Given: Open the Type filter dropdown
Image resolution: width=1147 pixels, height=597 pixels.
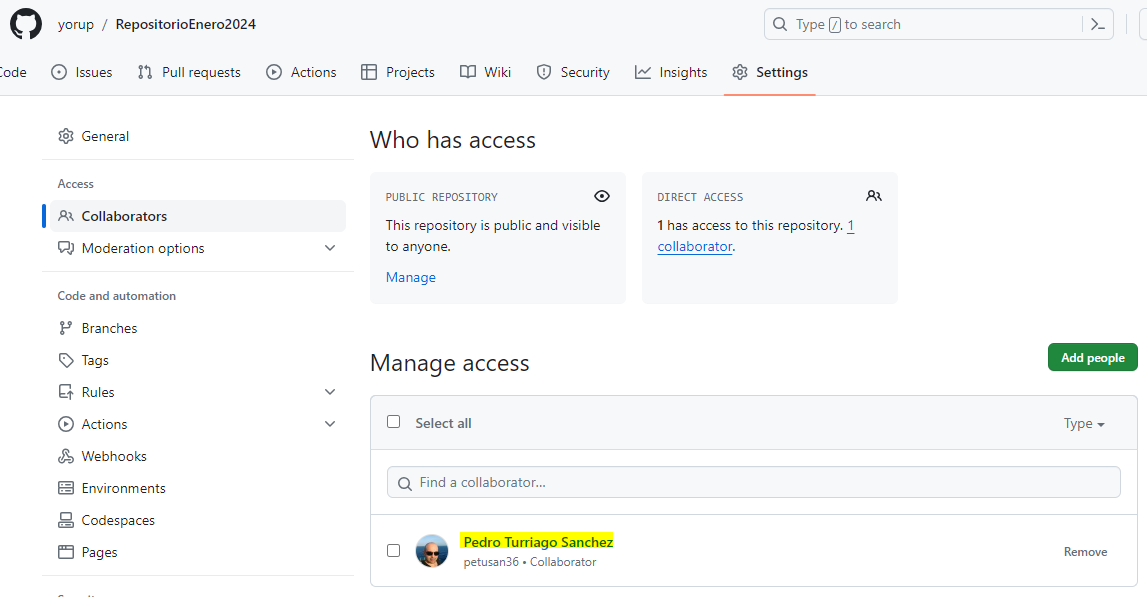Looking at the screenshot, I should click(x=1083, y=423).
